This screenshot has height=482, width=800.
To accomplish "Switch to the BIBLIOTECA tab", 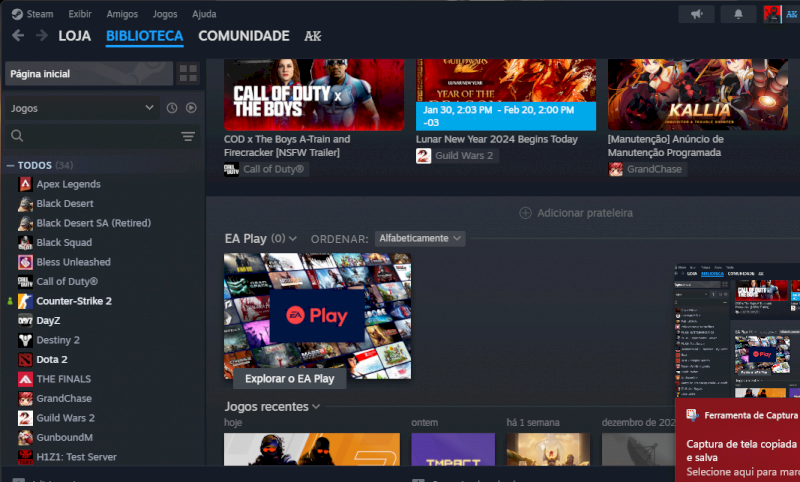I will pos(144,36).
